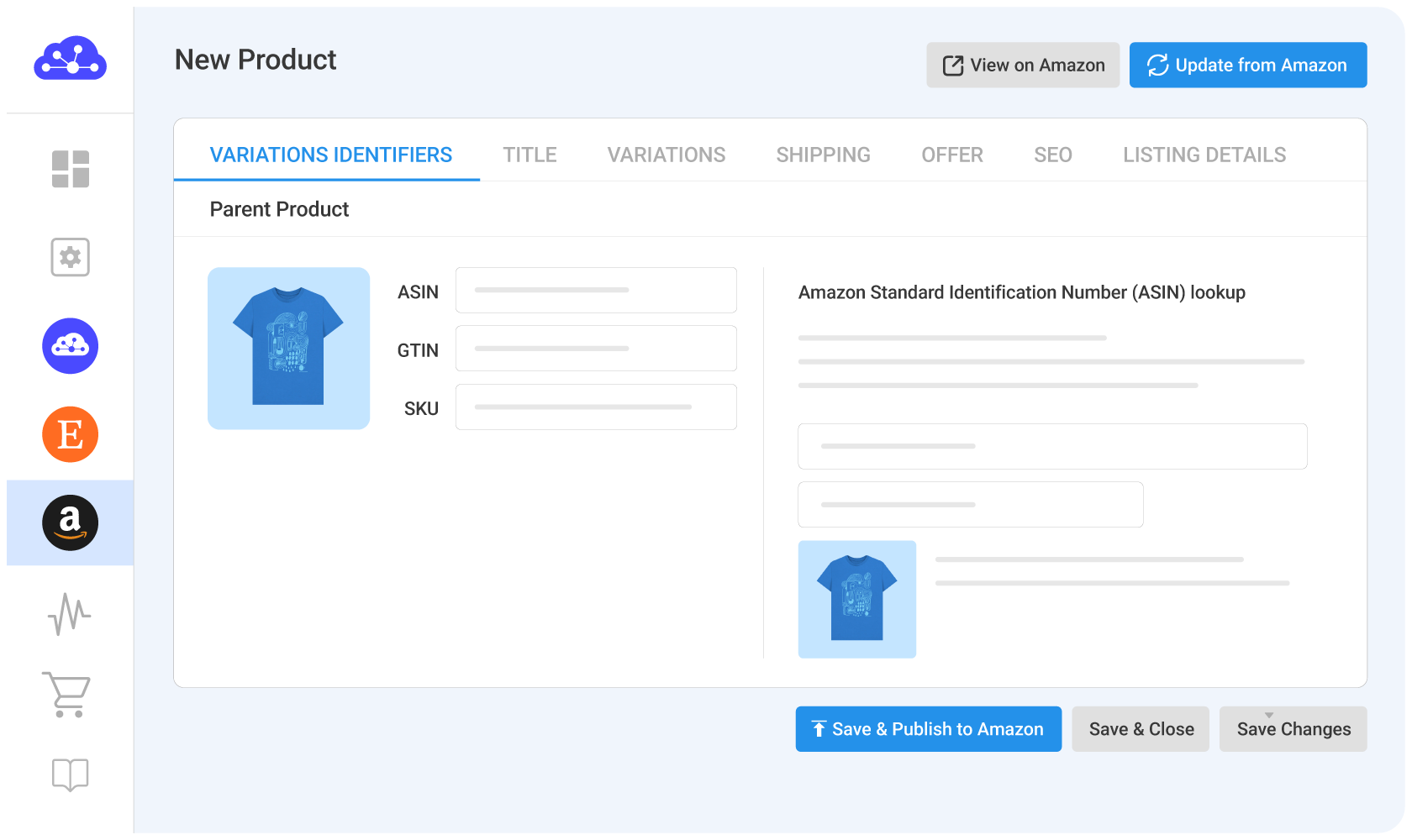This screenshot has height=840, width=1412.
Task: Expand the Save Changes dropdown arrow
Action: tap(1269, 716)
